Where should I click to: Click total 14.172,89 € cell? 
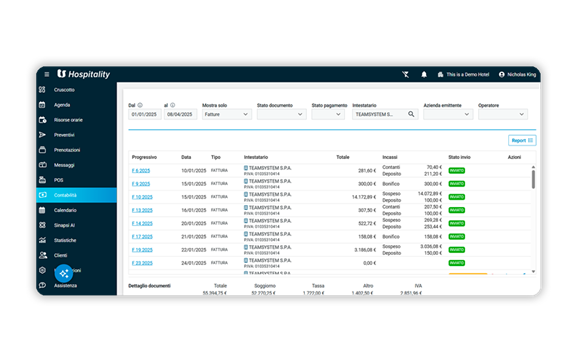pos(364,197)
